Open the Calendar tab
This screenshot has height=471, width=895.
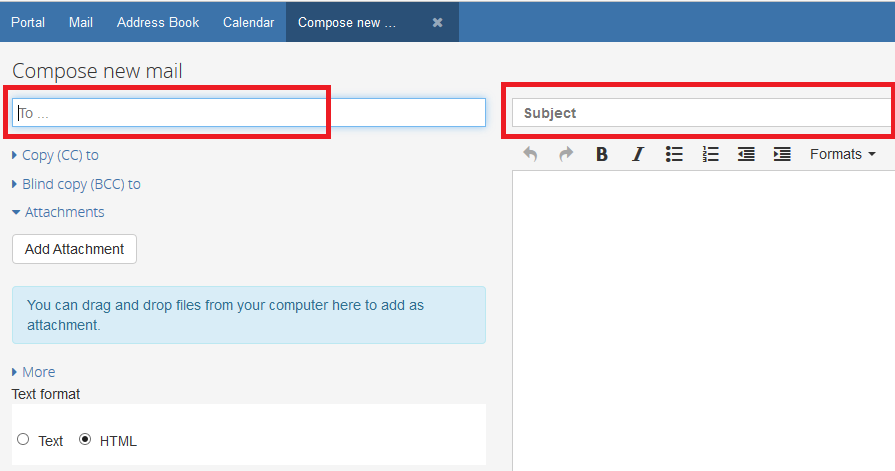[x=248, y=22]
